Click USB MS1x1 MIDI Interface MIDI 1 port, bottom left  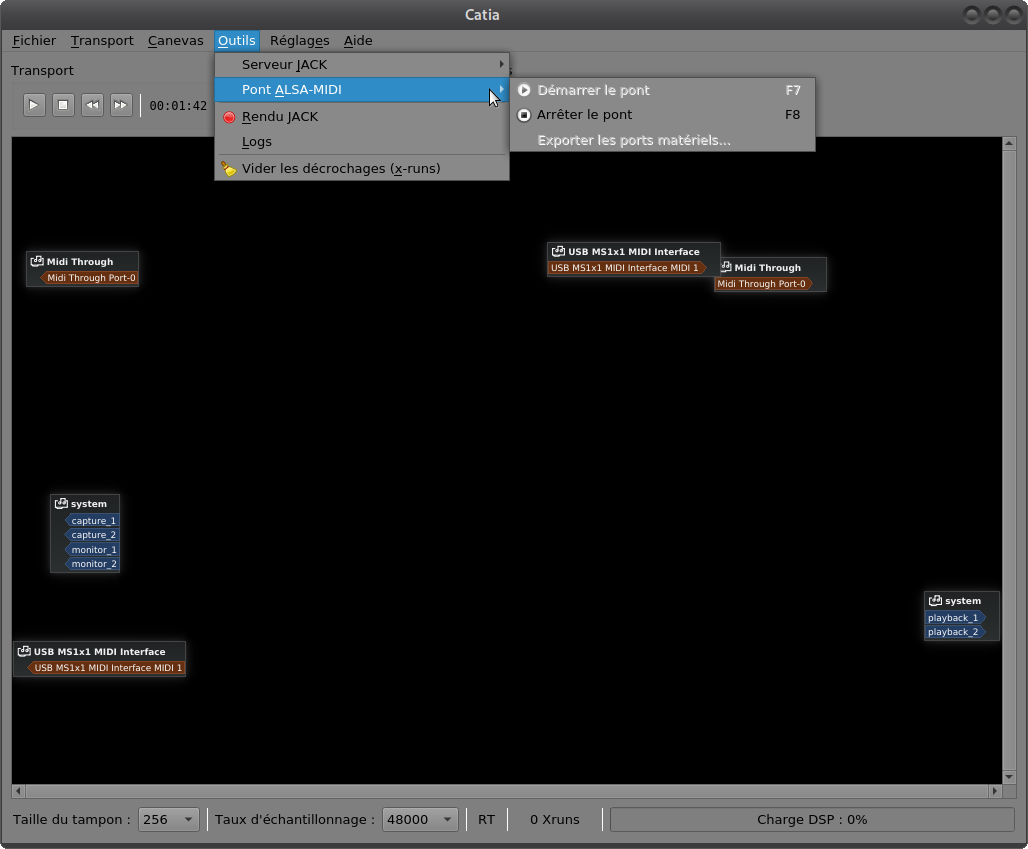tap(106, 667)
